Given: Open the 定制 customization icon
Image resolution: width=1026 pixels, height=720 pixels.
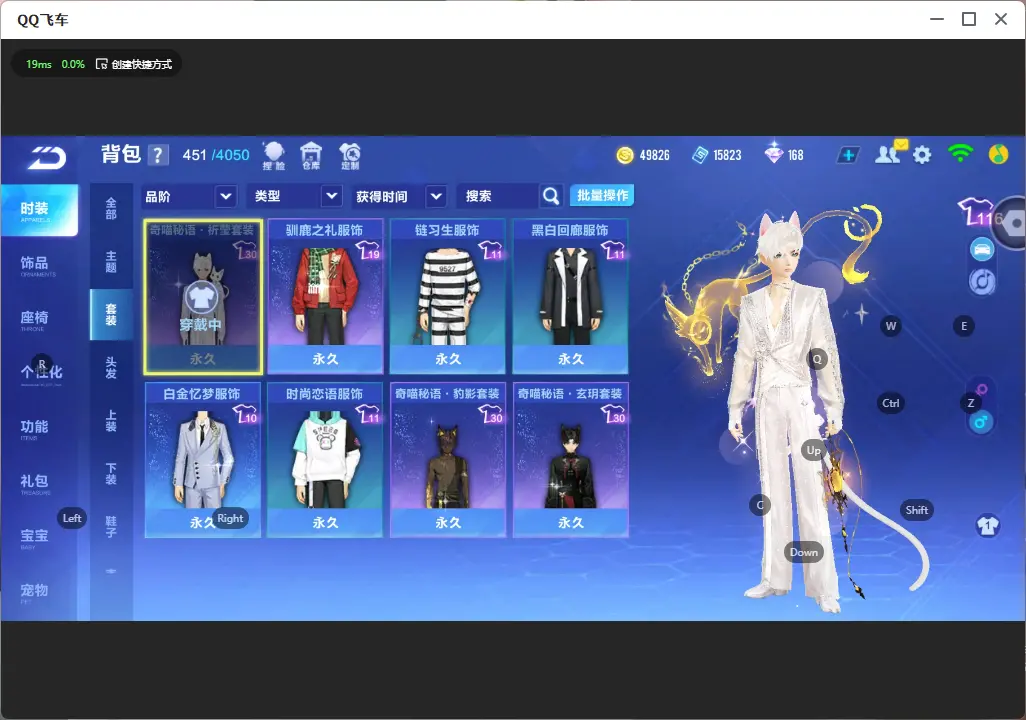Looking at the screenshot, I should coord(350,156).
